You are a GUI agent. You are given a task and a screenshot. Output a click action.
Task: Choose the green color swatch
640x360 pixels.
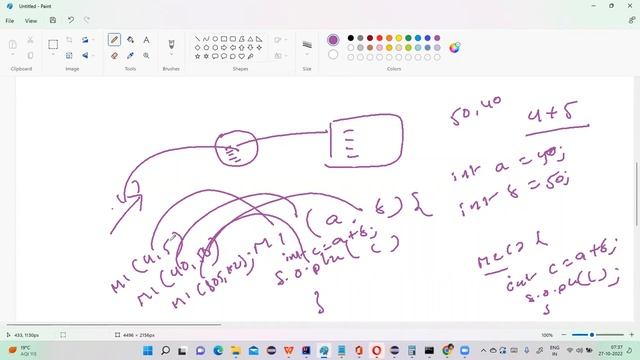click(408, 38)
